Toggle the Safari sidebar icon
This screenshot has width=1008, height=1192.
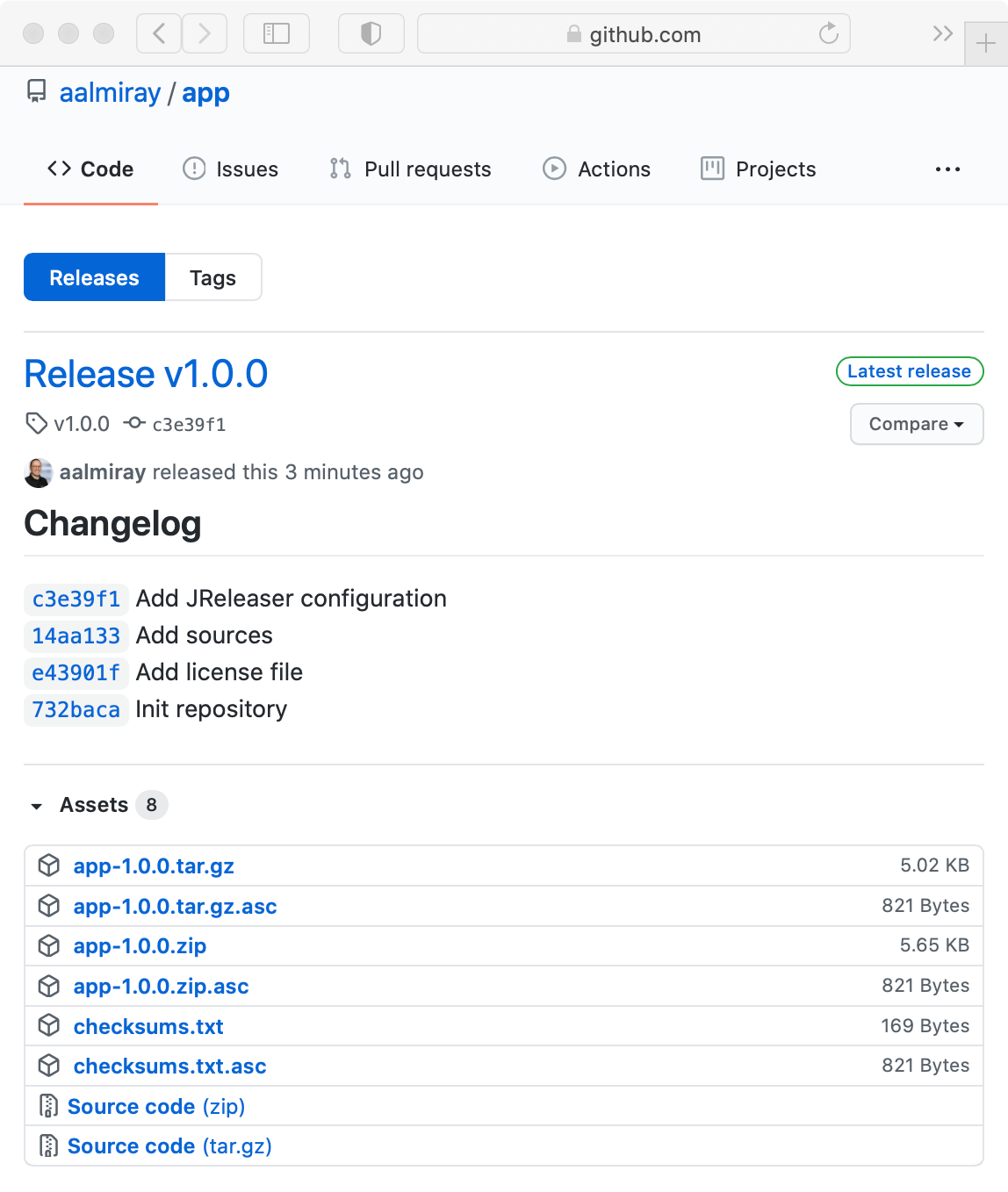point(277,33)
